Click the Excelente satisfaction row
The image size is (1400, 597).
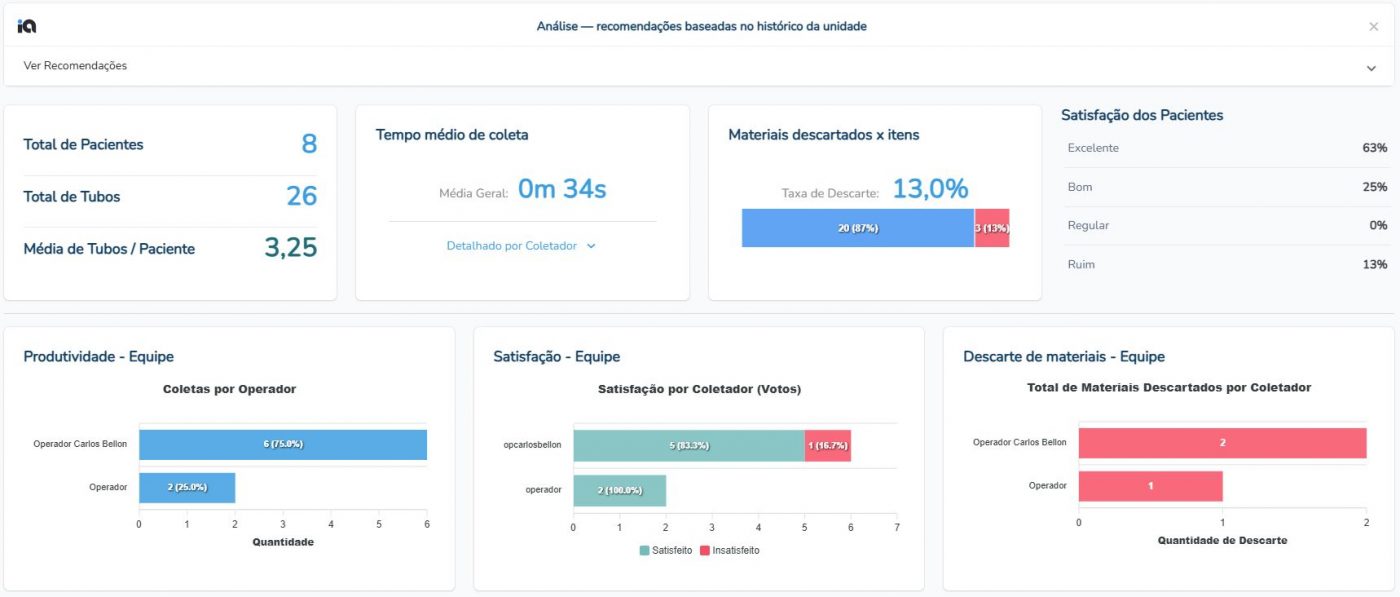(1227, 148)
